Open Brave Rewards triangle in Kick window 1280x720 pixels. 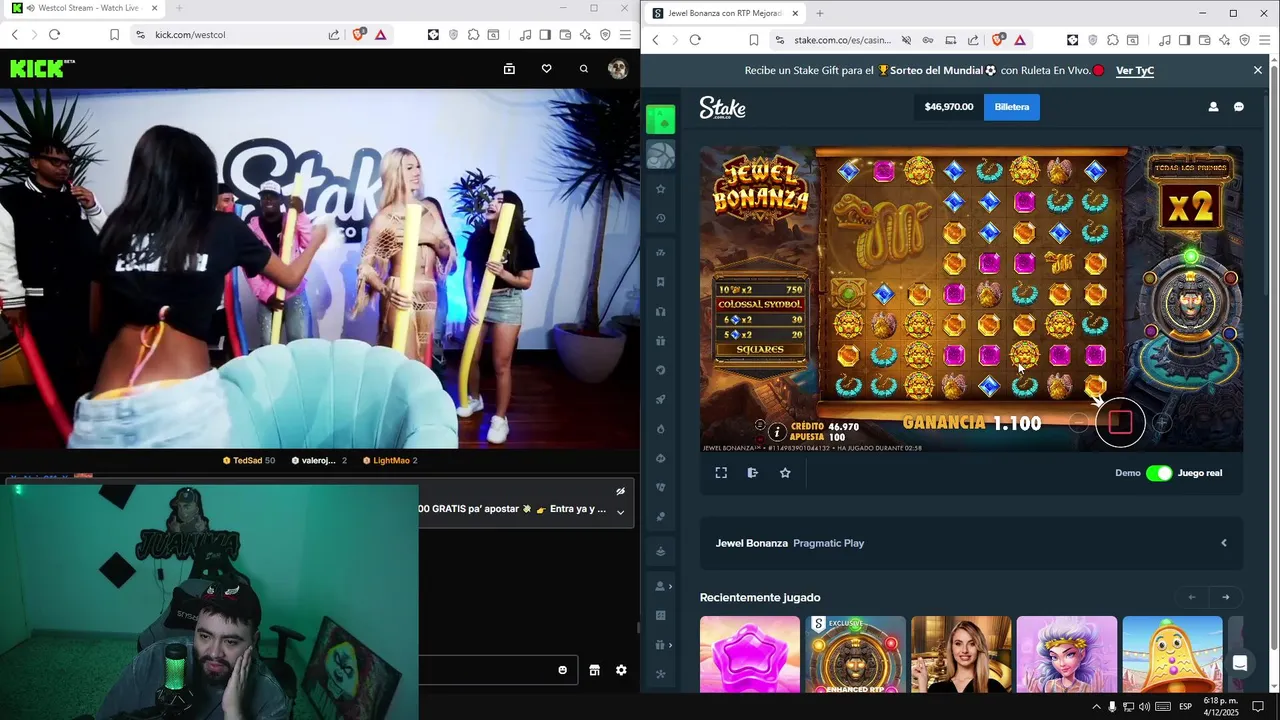click(x=381, y=35)
